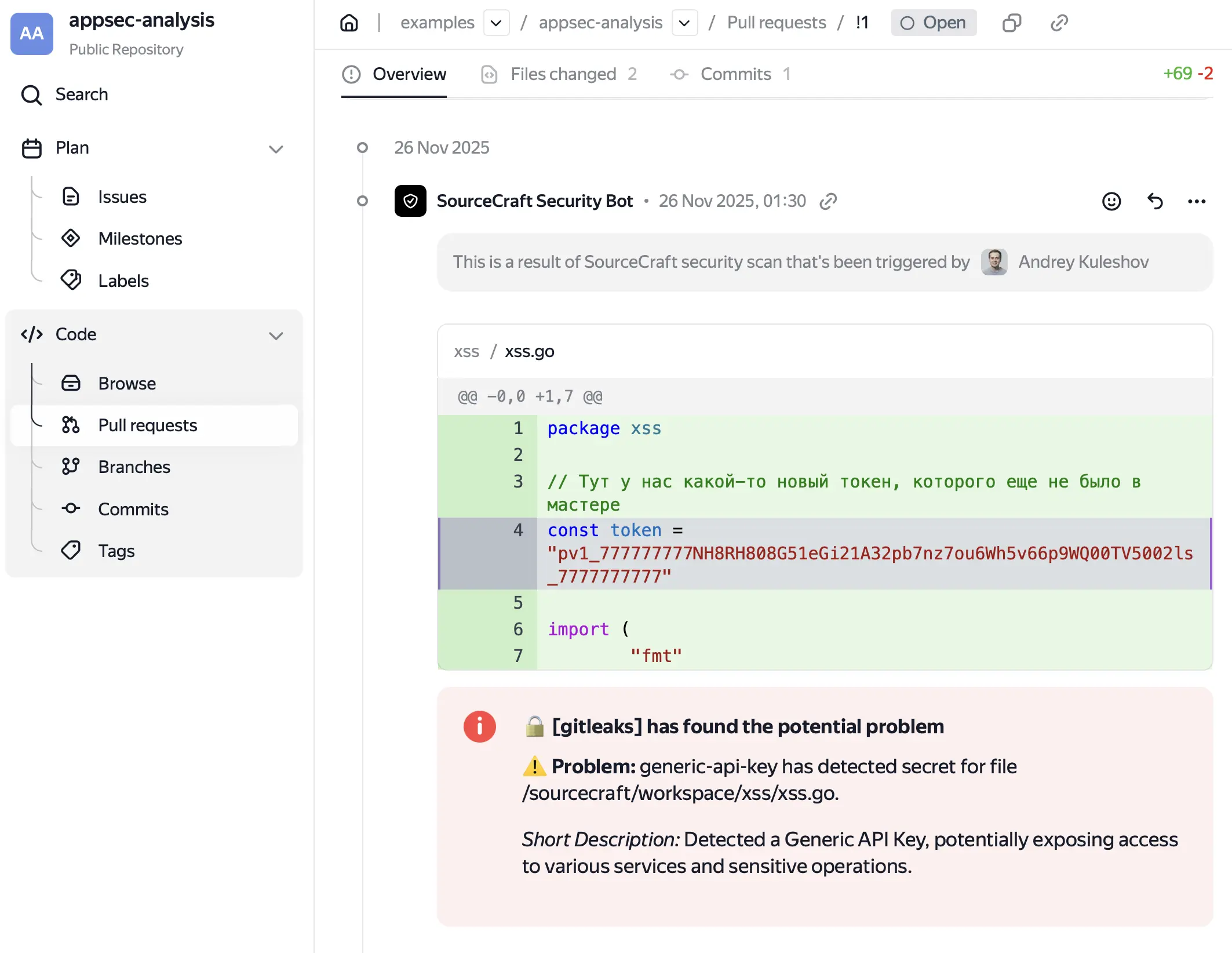Go to Issues in the sidebar
This screenshot has height=953, width=1232.
point(122,197)
